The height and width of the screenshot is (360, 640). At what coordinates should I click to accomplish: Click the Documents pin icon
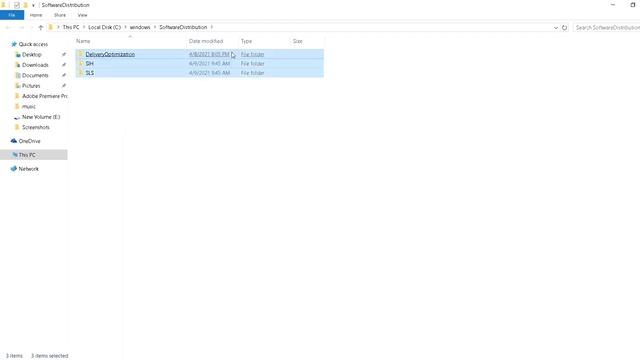tap(64, 76)
